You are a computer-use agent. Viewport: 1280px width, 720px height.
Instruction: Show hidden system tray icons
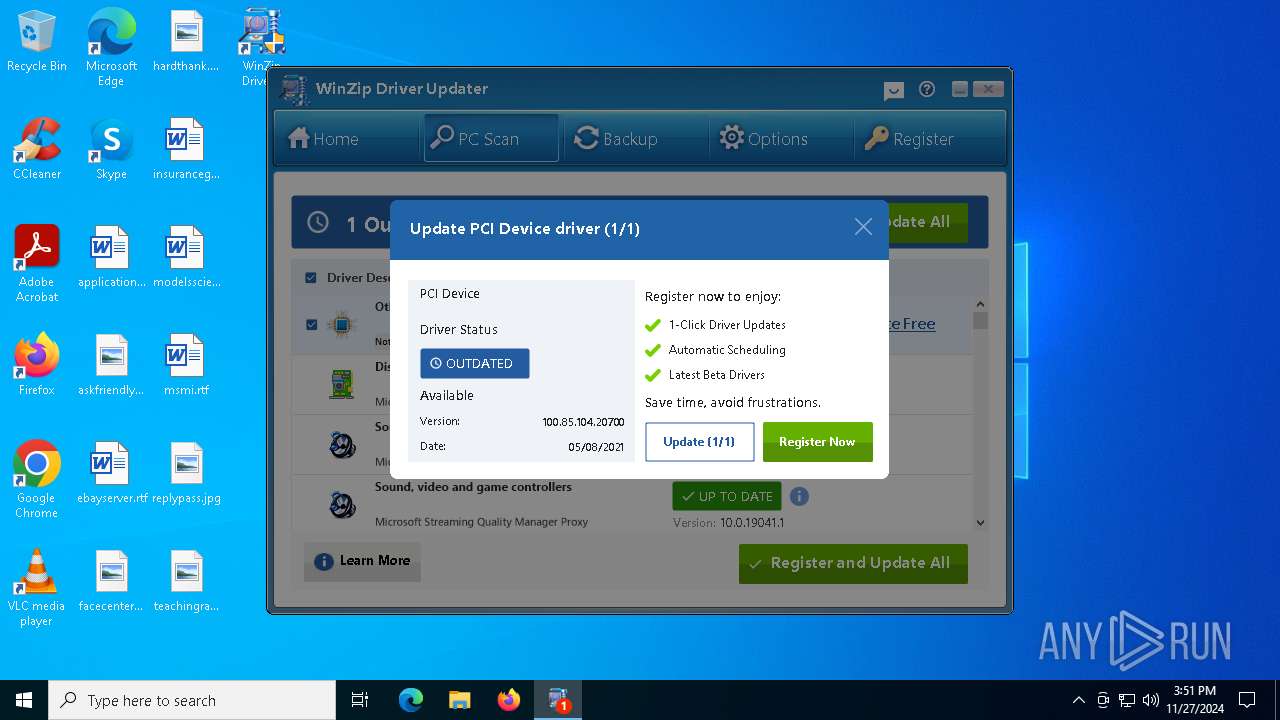point(1078,700)
